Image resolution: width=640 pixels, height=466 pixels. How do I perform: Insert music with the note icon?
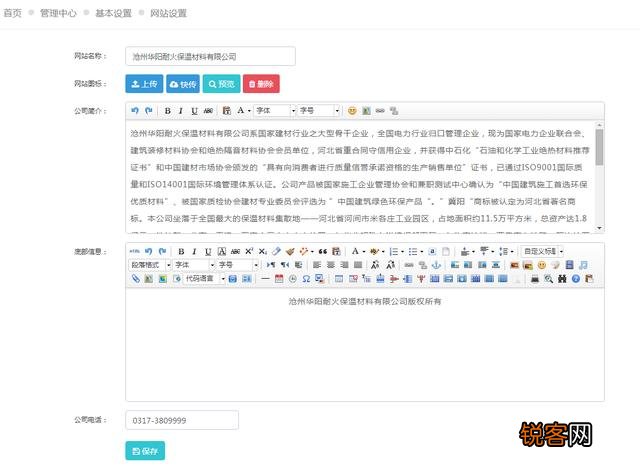583,265
